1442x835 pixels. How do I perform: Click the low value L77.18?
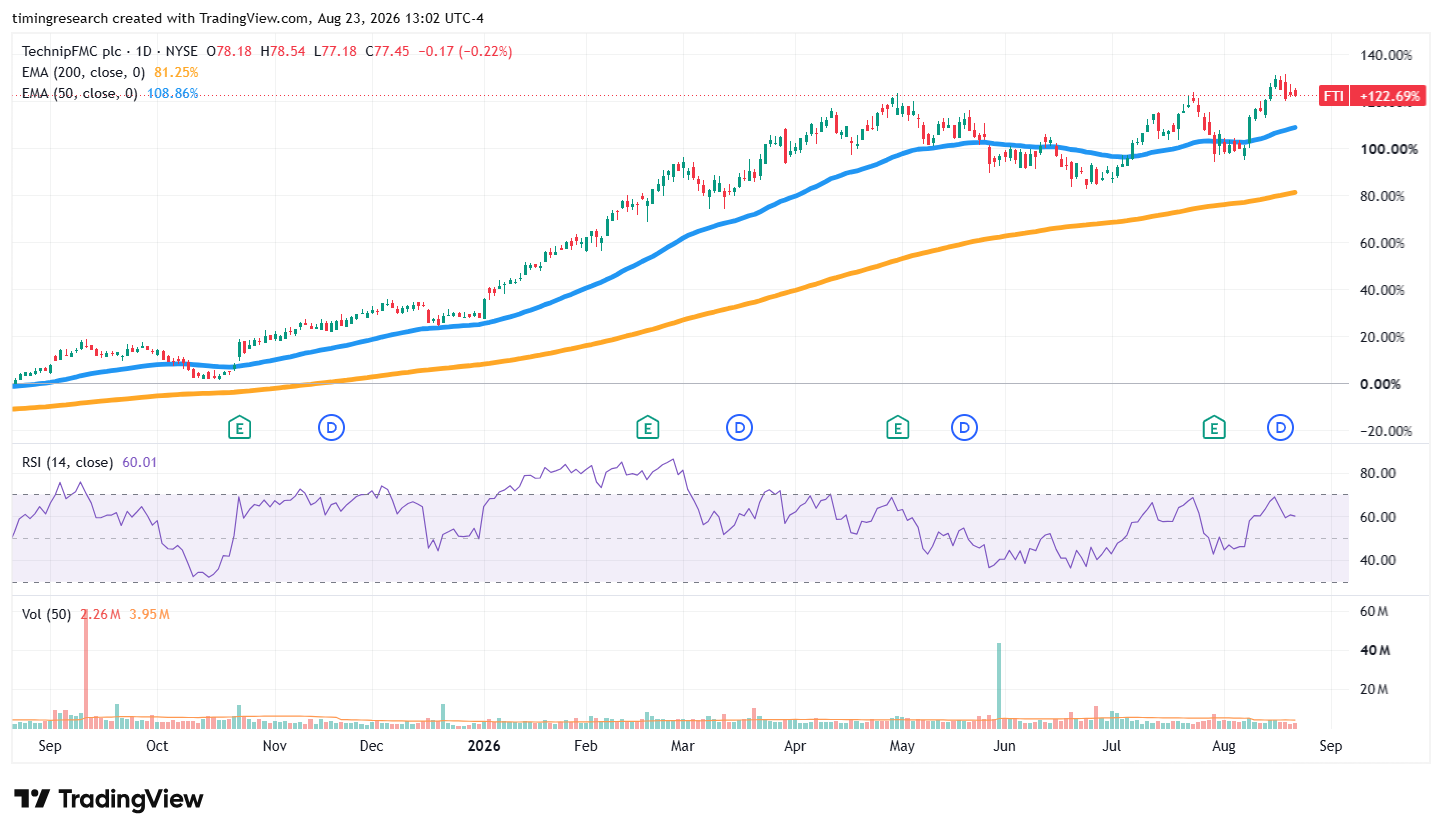pos(336,51)
